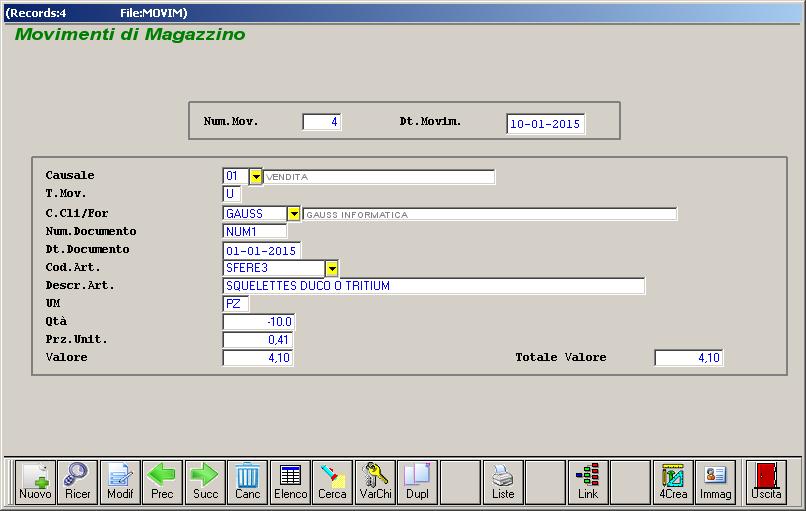Click the Descr.Art. description field
Viewport: 806px width, 511px height.
[434, 286]
